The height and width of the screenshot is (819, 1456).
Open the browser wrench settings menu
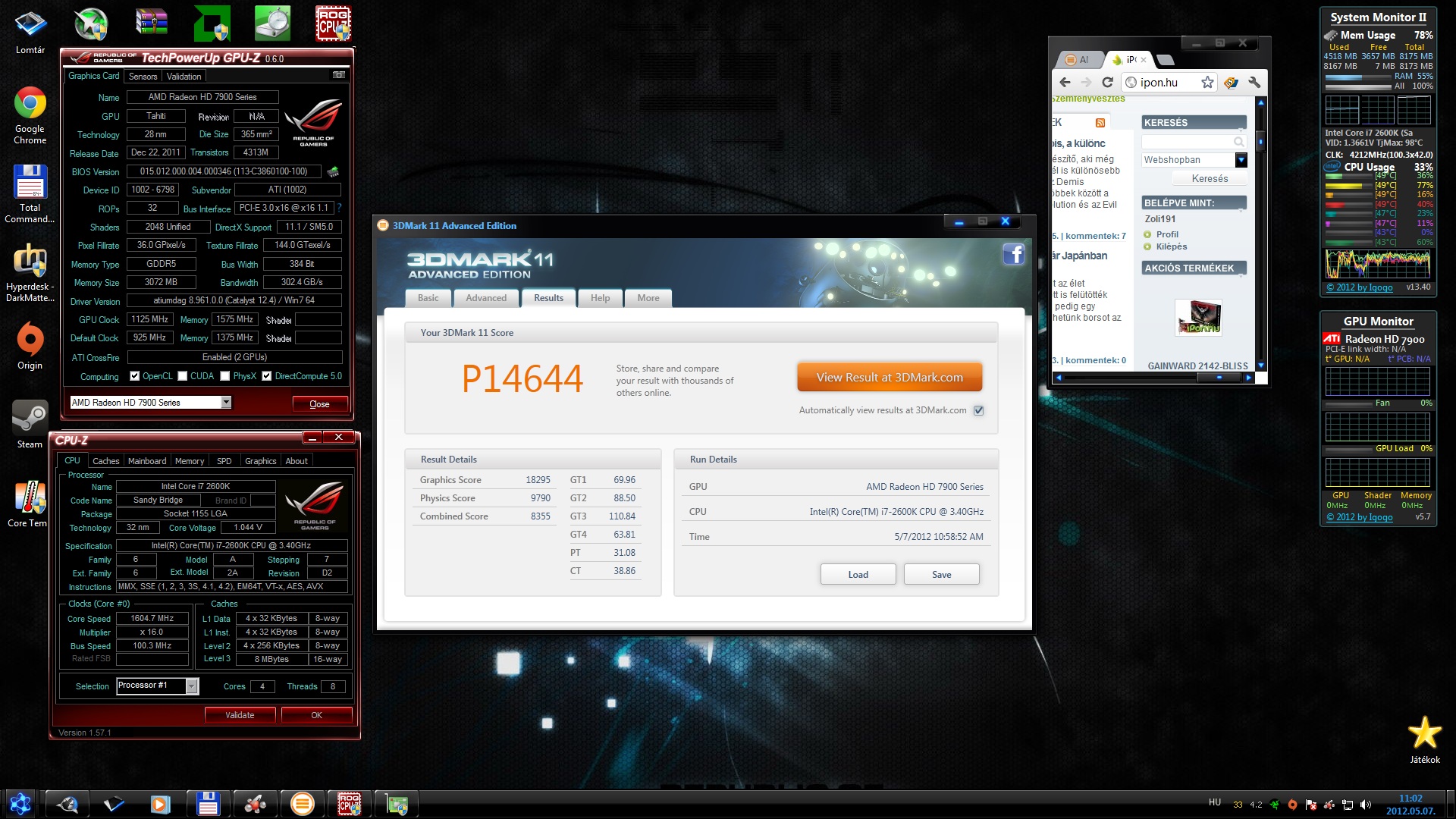click(x=1254, y=82)
